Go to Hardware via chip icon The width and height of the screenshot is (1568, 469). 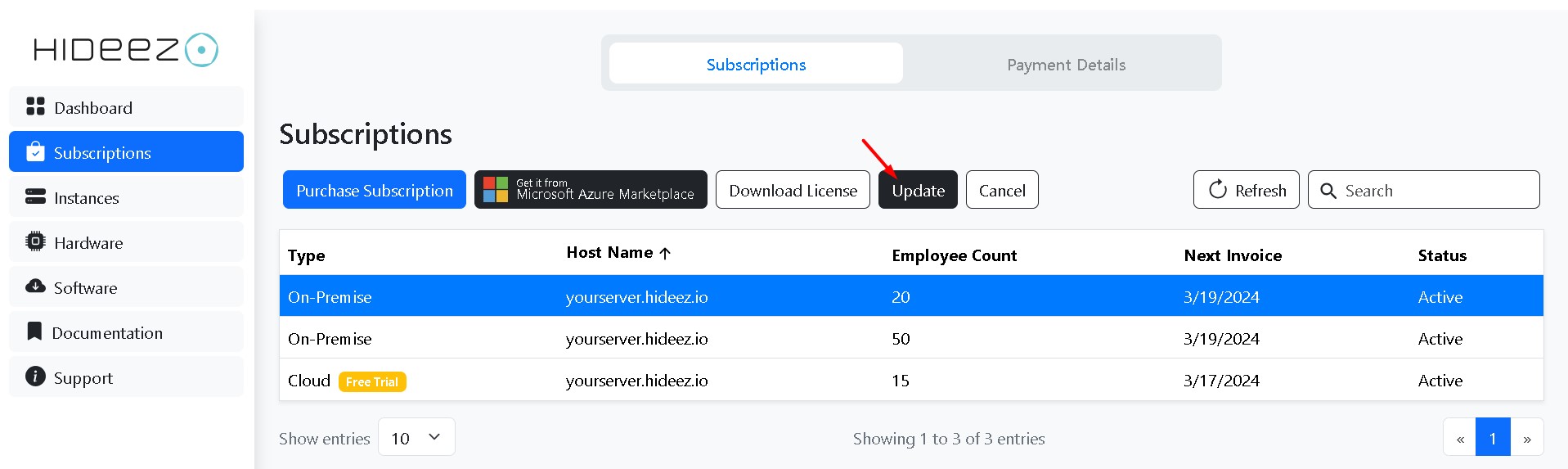click(35, 241)
